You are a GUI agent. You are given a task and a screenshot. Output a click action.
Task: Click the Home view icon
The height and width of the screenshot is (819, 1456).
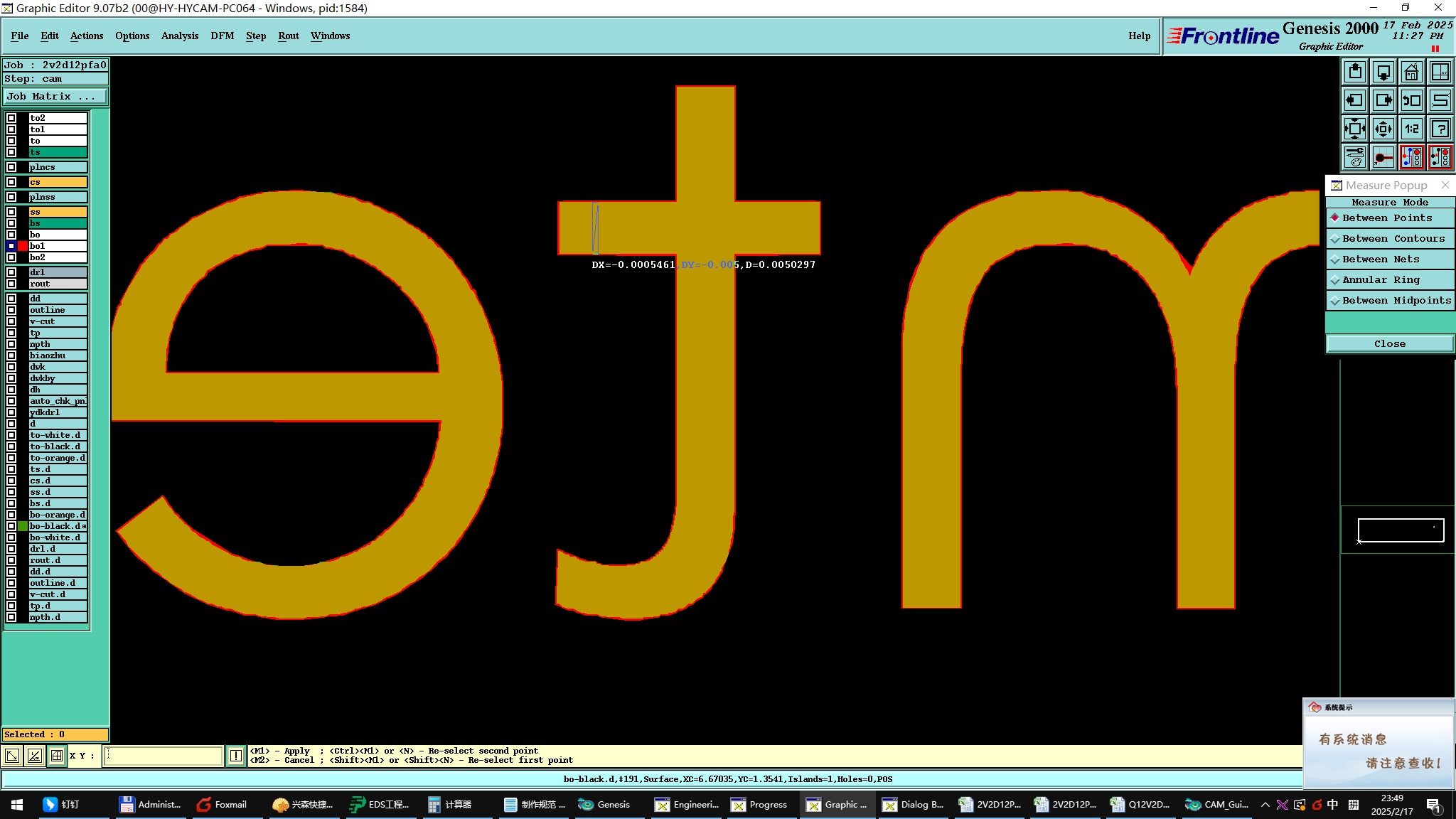point(1411,72)
